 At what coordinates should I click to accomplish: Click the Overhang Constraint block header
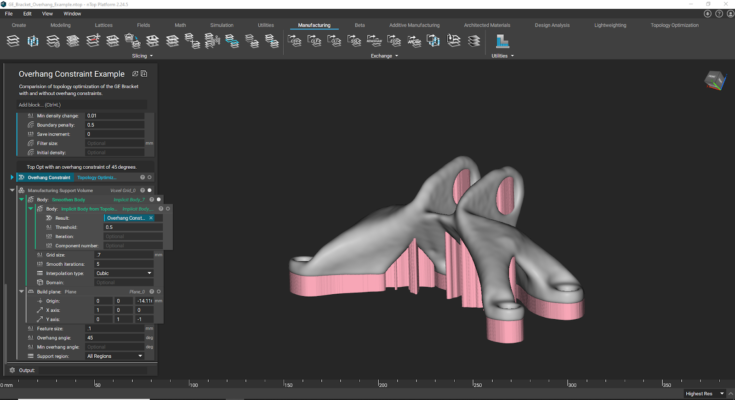click(48, 177)
